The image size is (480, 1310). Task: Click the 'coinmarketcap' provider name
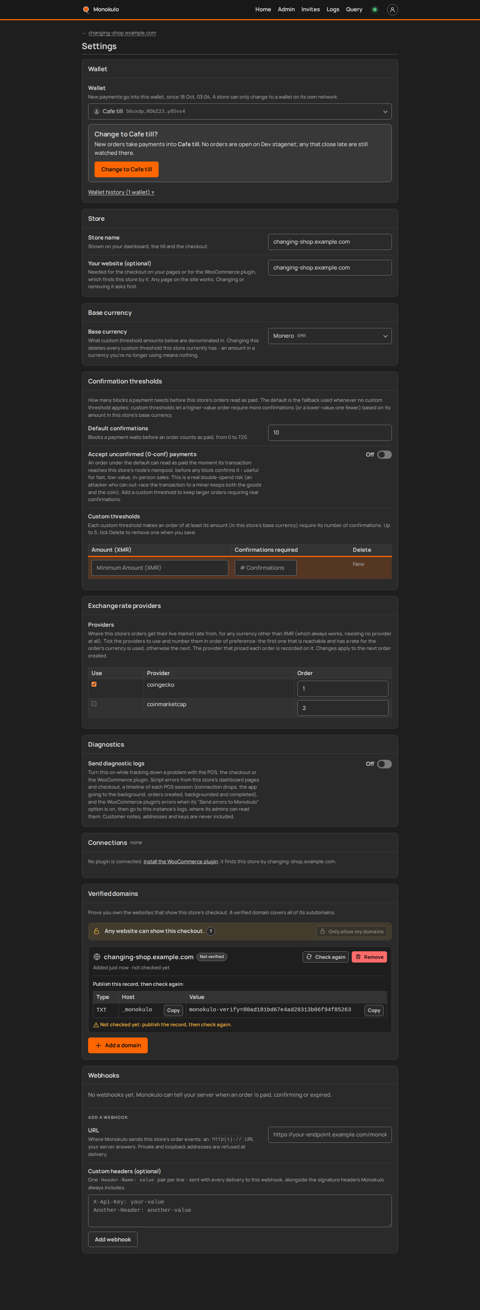coord(167,704)
